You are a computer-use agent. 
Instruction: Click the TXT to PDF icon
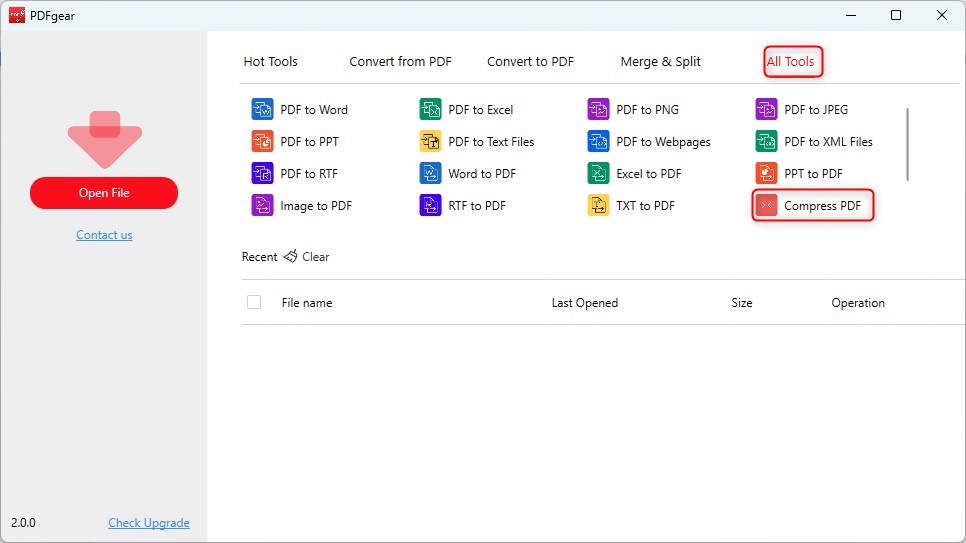coord(598,206)
